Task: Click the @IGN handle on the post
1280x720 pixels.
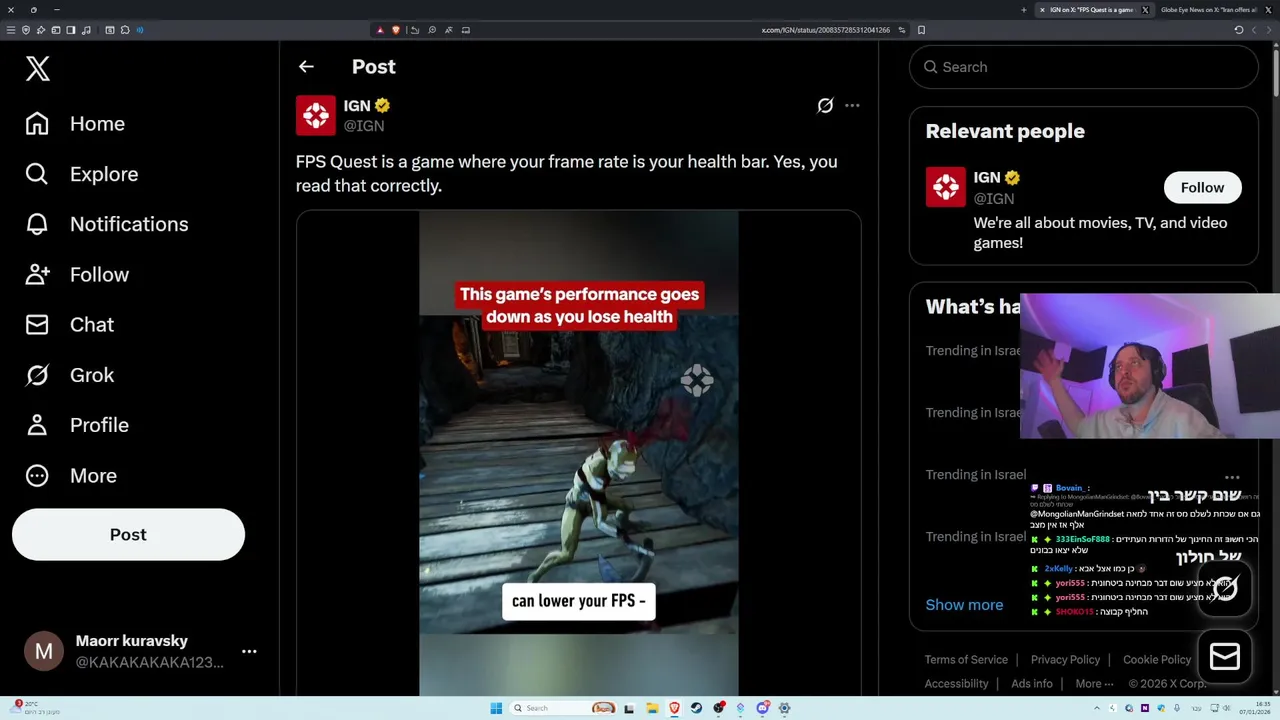Action: 364,126
